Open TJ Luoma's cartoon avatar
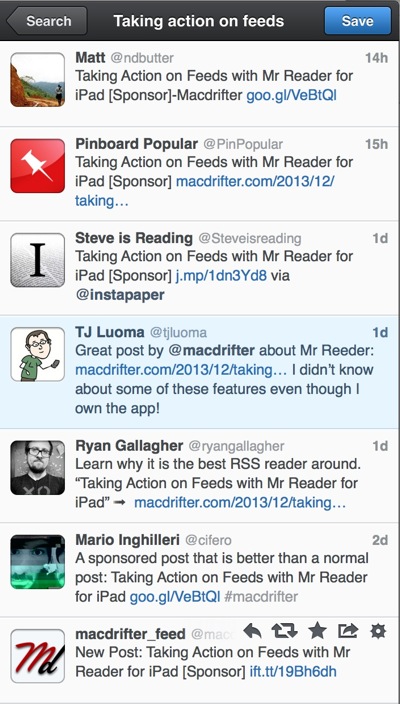This screenshot has width=400, height=704. pyautogui.click(x=38, y=354)
